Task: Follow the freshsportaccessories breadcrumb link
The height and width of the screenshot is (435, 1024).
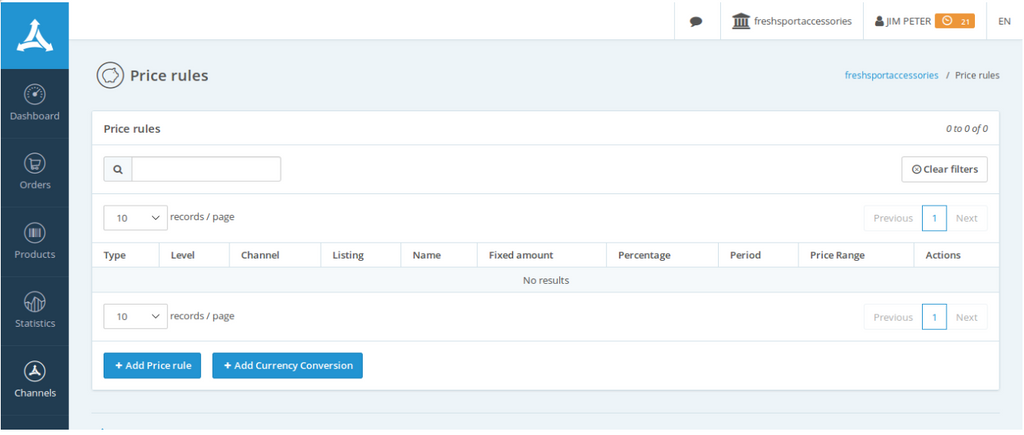Action: (x=891, y=75)
